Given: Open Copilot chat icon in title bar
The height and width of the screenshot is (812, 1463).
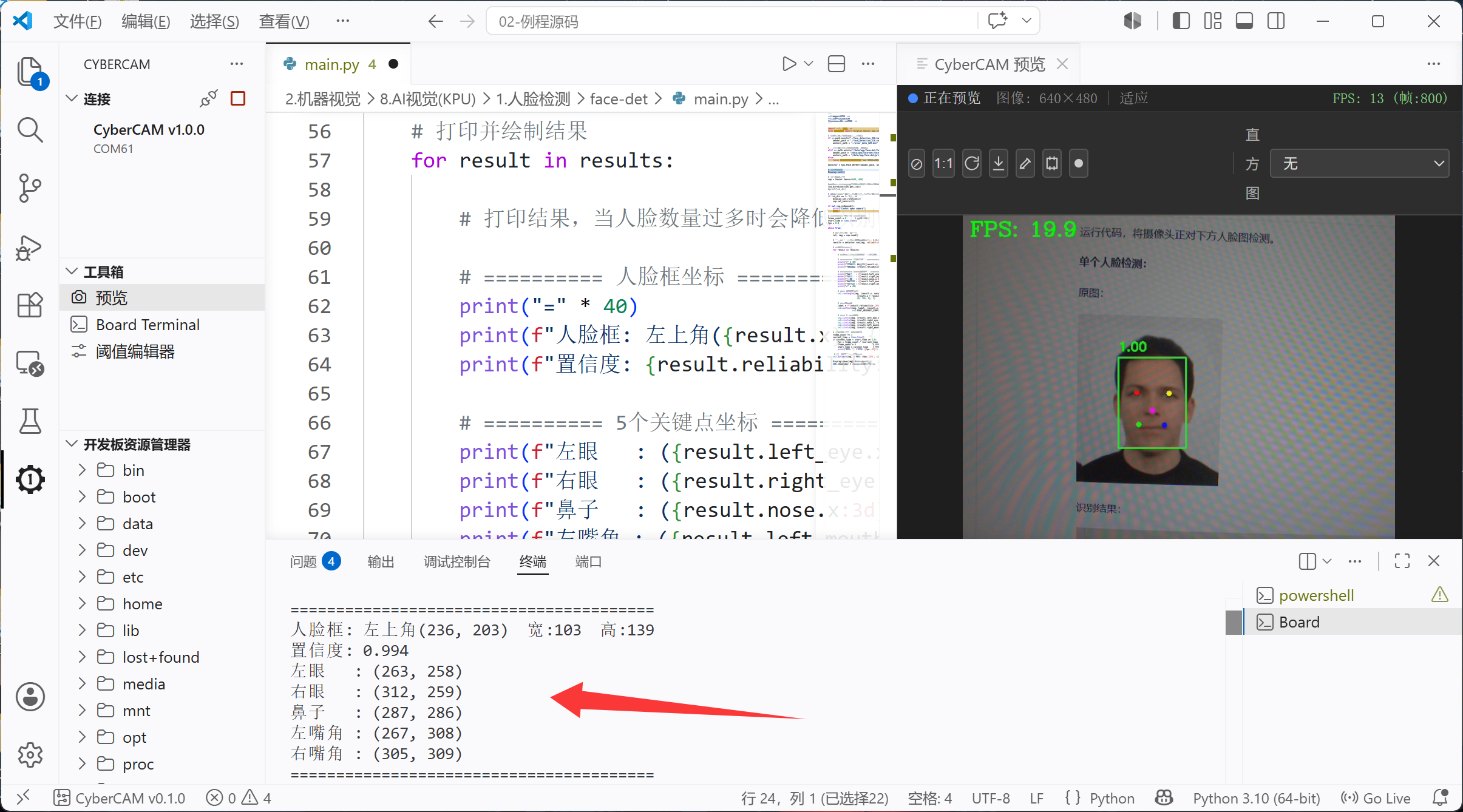Looking at the screenshot, I should (998, 21).
